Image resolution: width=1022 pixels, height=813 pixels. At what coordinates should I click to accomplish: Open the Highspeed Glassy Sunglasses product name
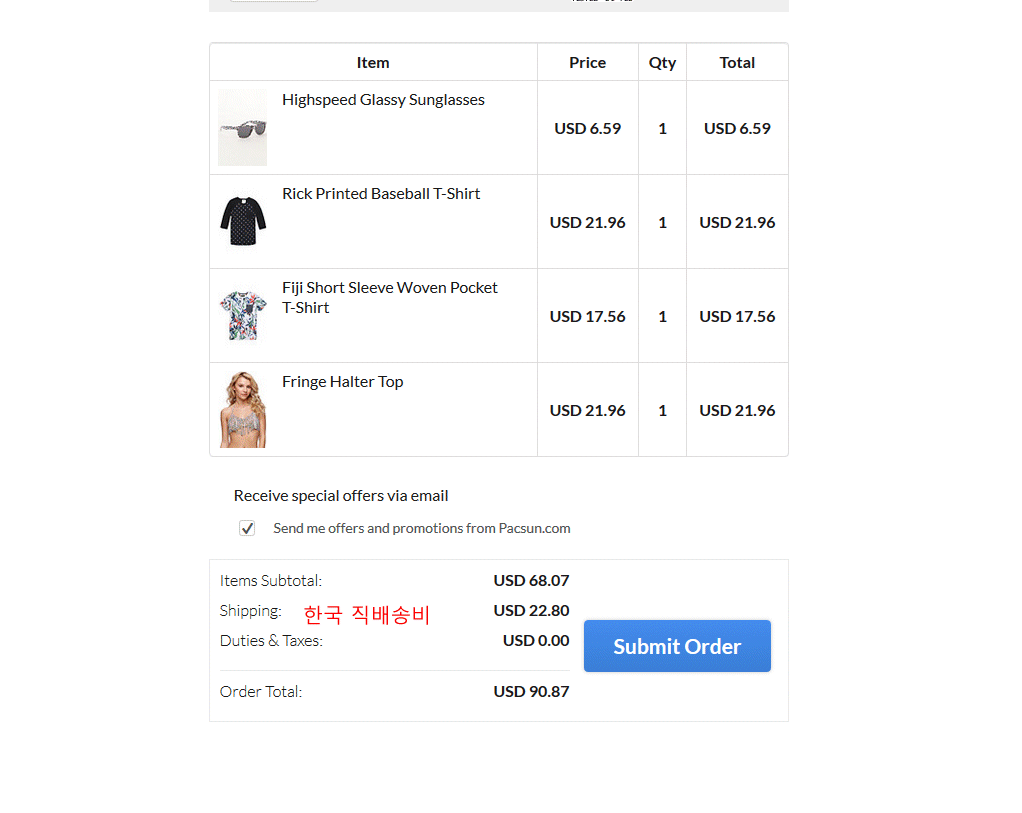point(383,100)
